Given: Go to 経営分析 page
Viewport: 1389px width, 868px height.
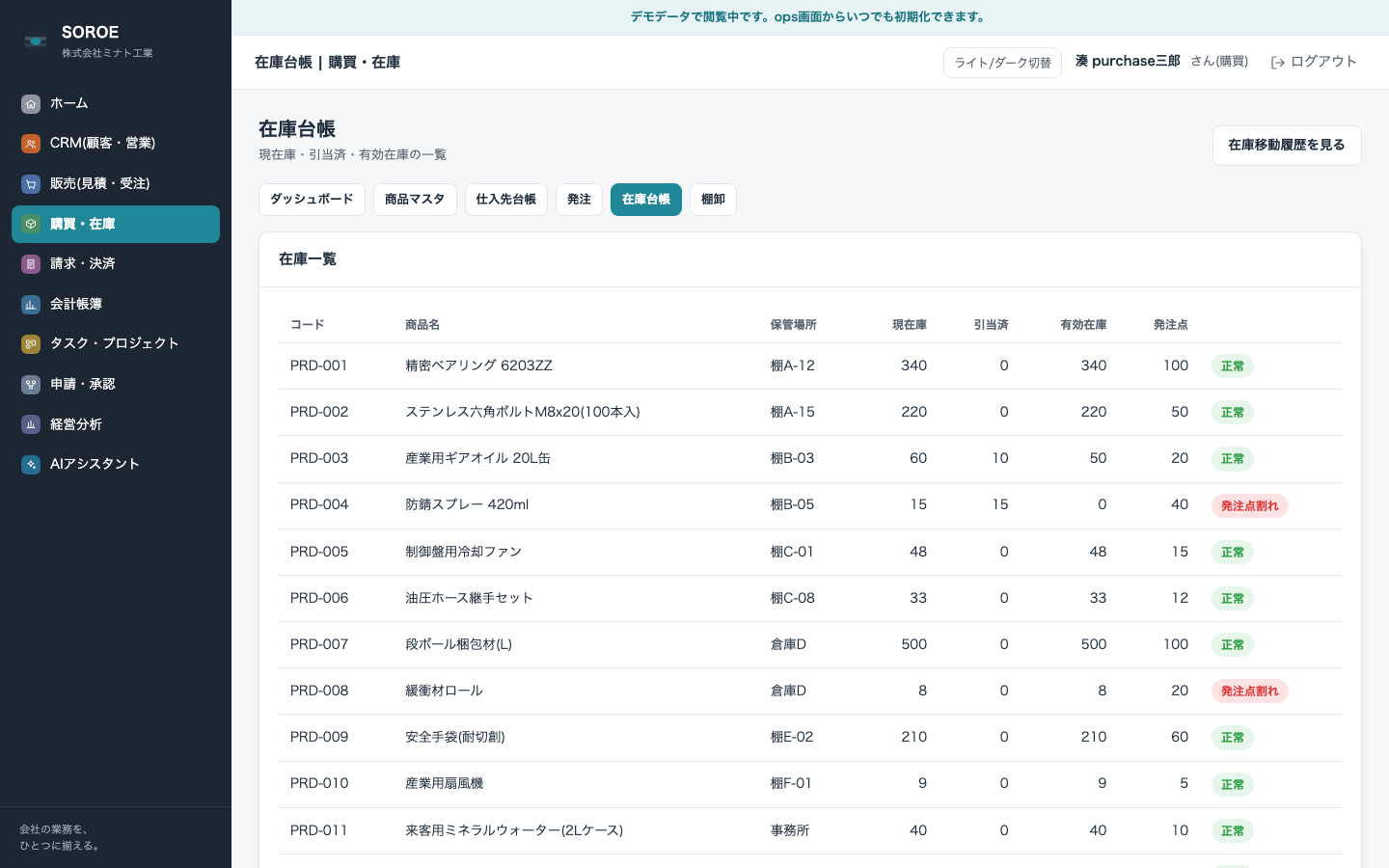Looking at the screenshot, I should (x=116, y=424).
